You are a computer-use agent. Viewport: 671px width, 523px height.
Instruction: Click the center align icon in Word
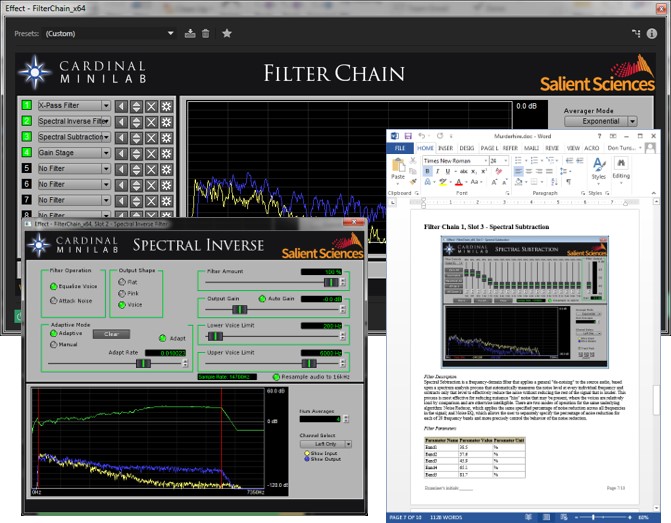coord(529,171)
